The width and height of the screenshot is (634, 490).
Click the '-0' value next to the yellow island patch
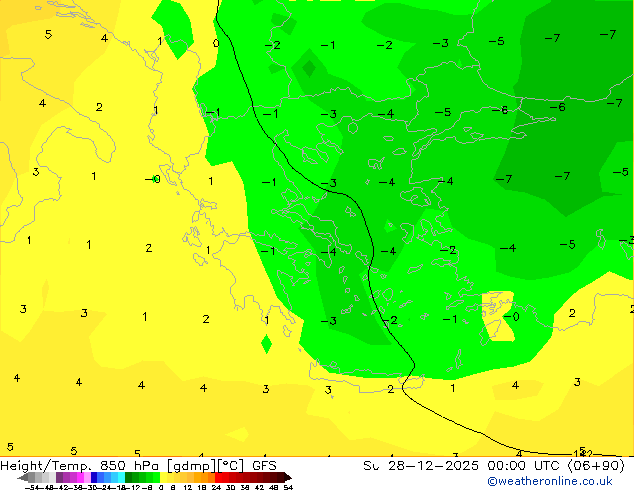point(511,316)
